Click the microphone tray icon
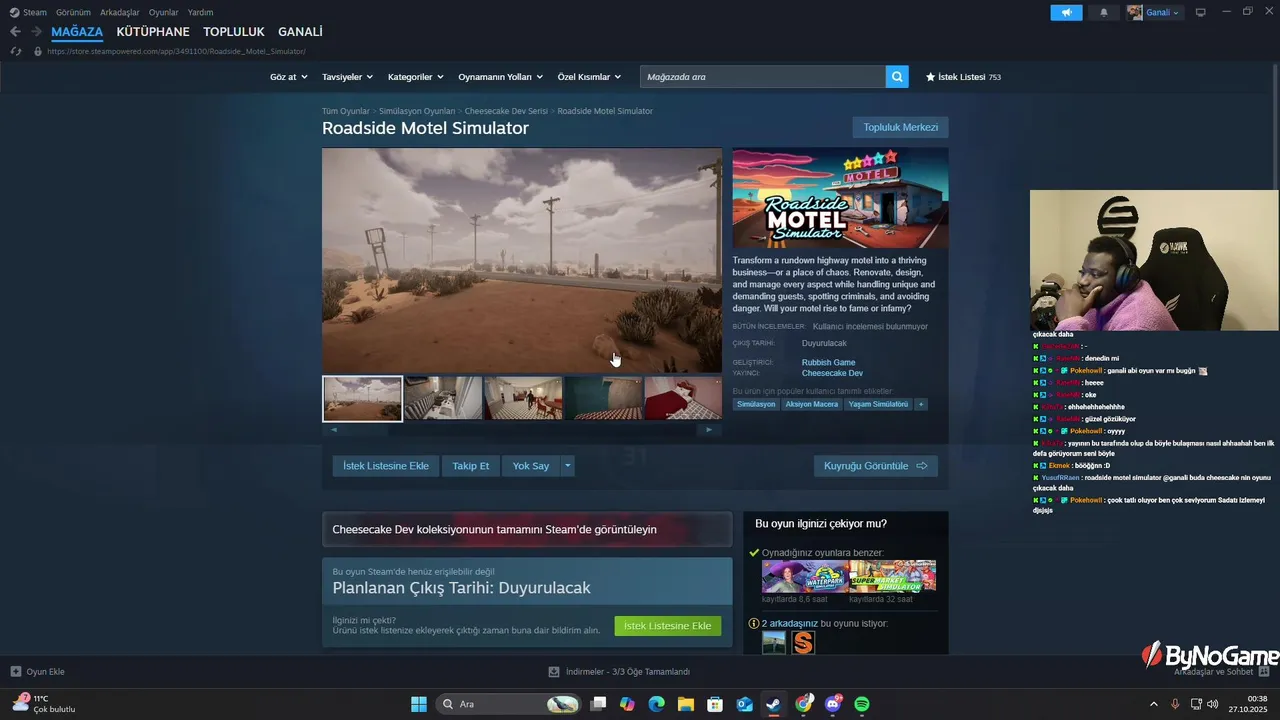Viewport: 1280px width, 720px height. (x=1175, y=704)
